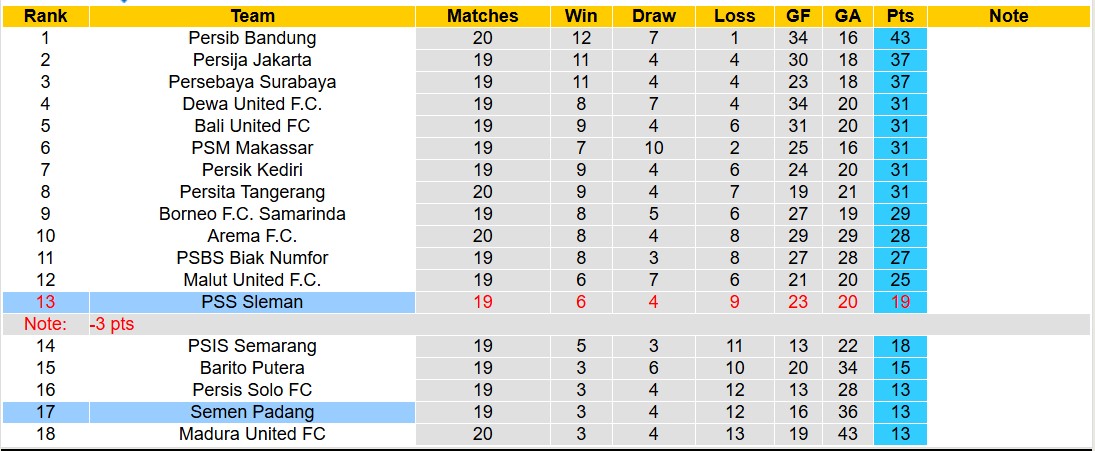Click the Dewa United F.C. team name
The image size is (1095, 451).
click(x=252, y=104)
